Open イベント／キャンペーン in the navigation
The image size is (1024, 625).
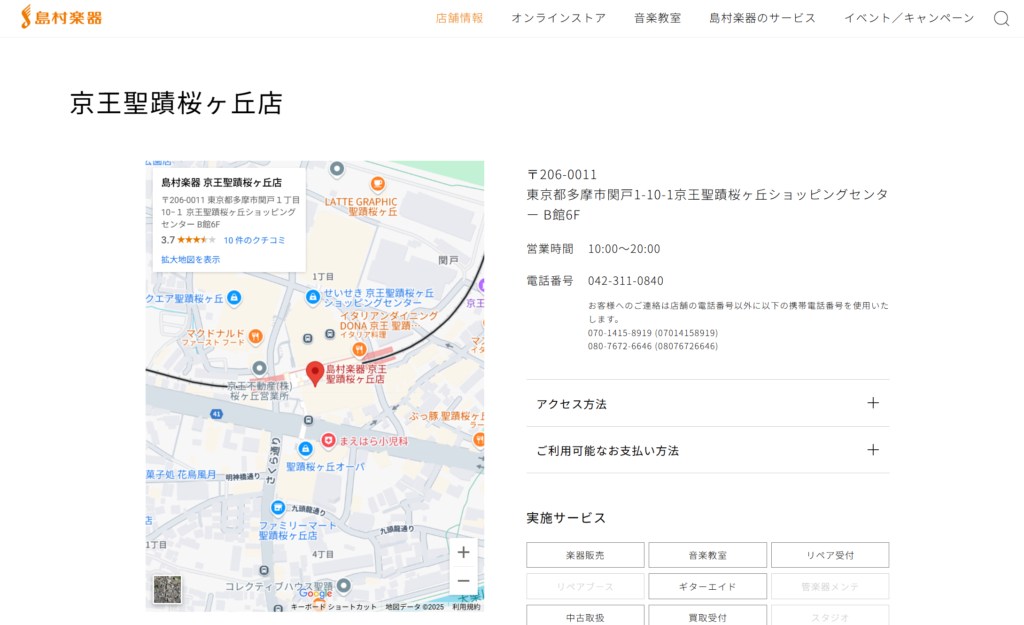(909, 18)
